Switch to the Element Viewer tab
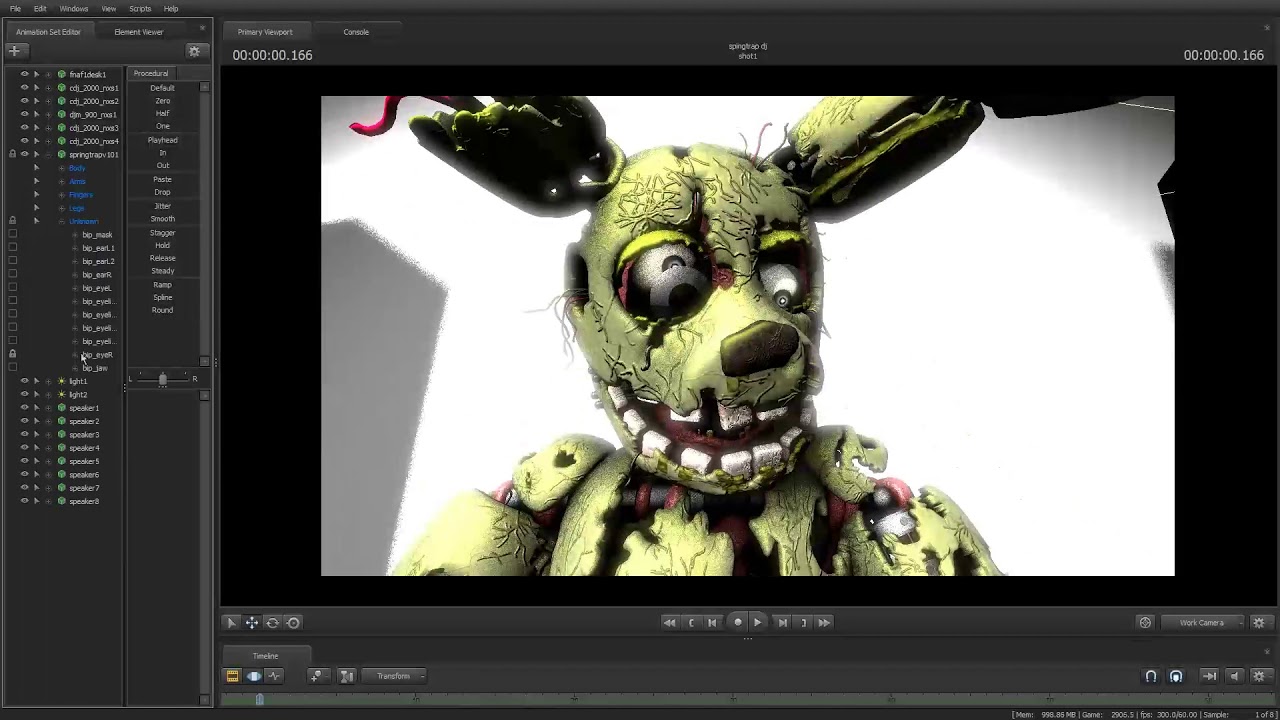 tap(139, 32)
